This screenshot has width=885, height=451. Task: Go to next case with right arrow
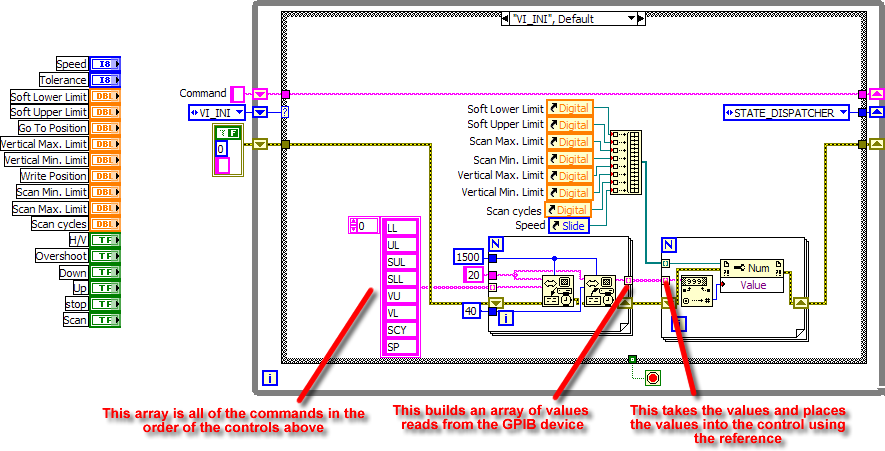641,19
